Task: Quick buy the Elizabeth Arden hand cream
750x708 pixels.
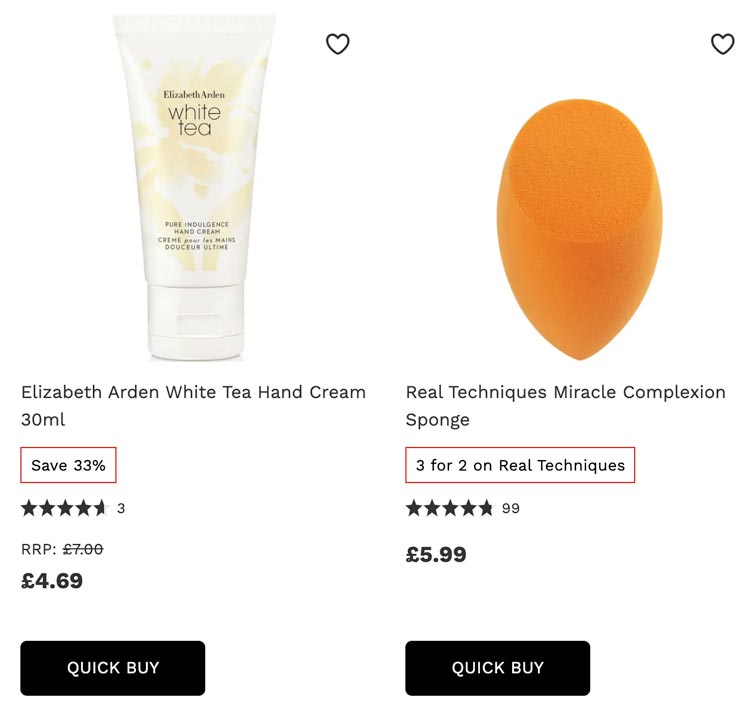Action: click(113, 668)
